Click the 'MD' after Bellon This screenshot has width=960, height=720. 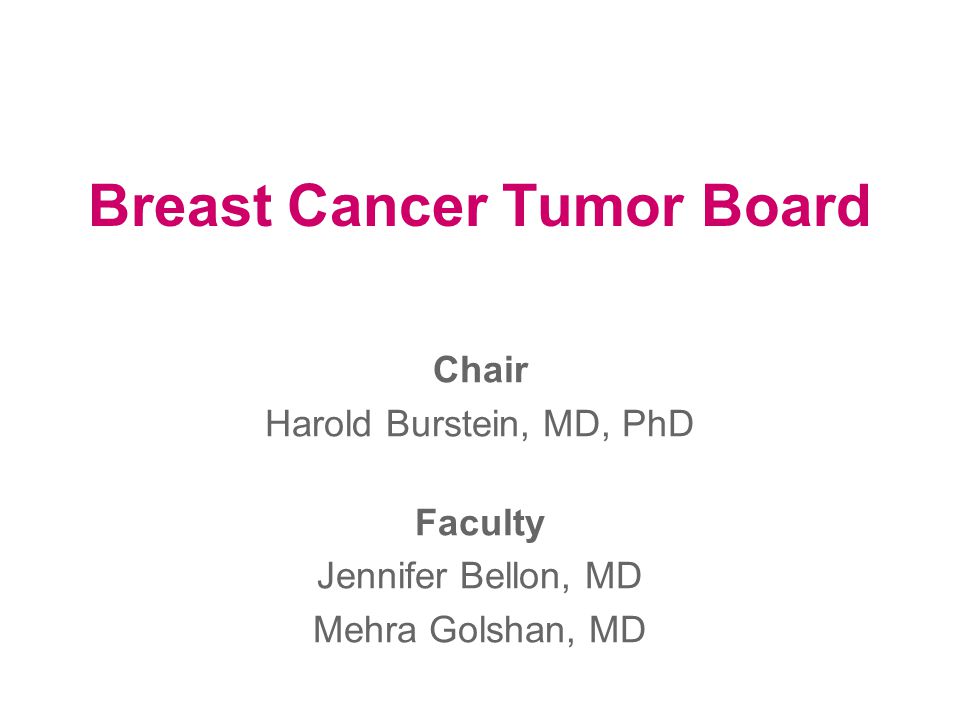coord(613,576)
